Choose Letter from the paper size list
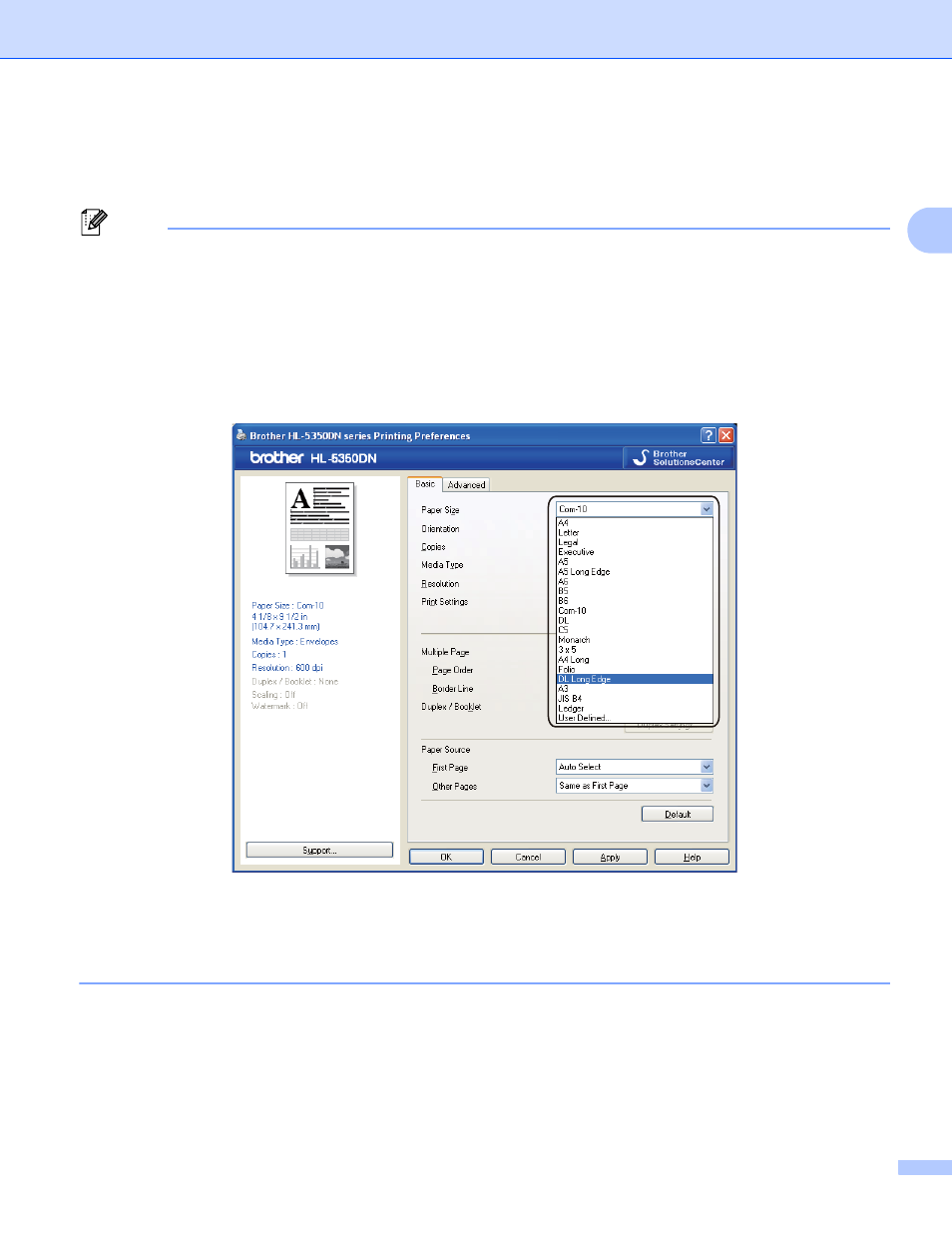This screenshot has width=952, height=1233. [635, 533]
